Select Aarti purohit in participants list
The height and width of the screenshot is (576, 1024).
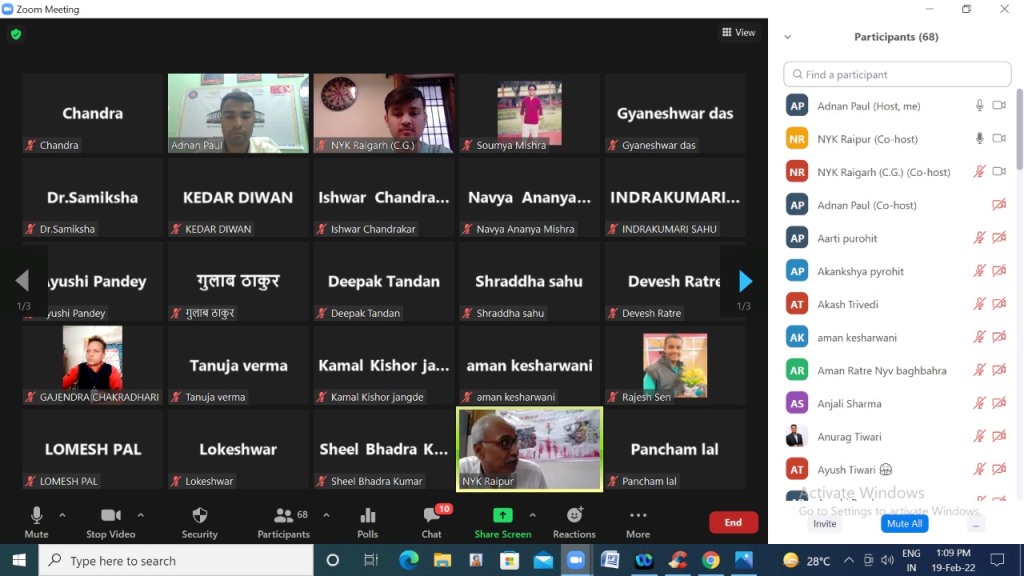(847, 238)
